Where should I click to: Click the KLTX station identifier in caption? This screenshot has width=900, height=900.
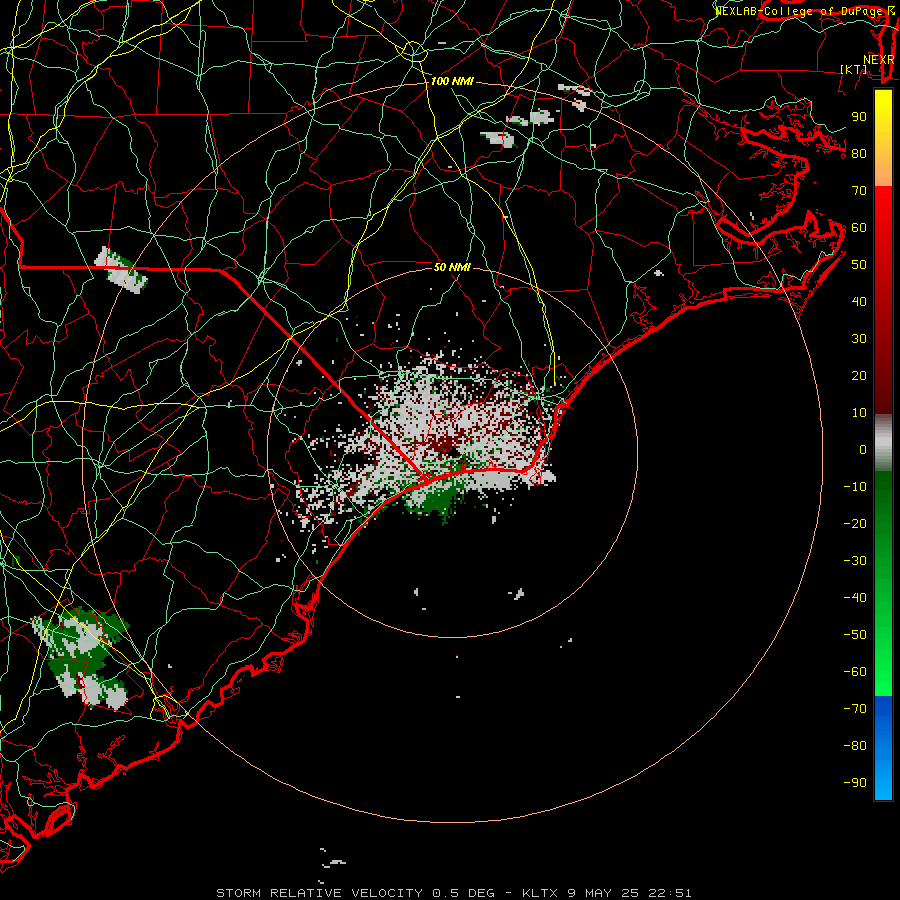tap(540, 893)
